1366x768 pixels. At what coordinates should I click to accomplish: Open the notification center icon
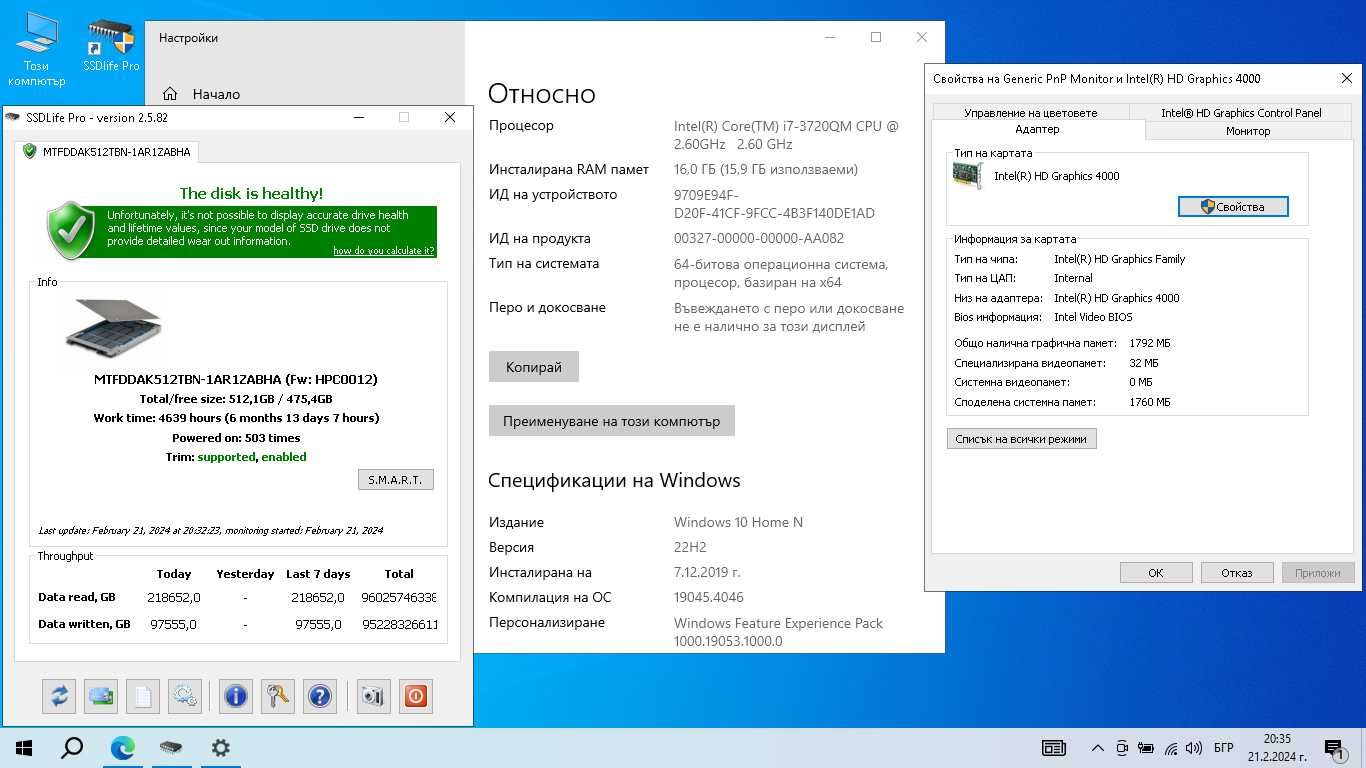tap(1334, 748)
